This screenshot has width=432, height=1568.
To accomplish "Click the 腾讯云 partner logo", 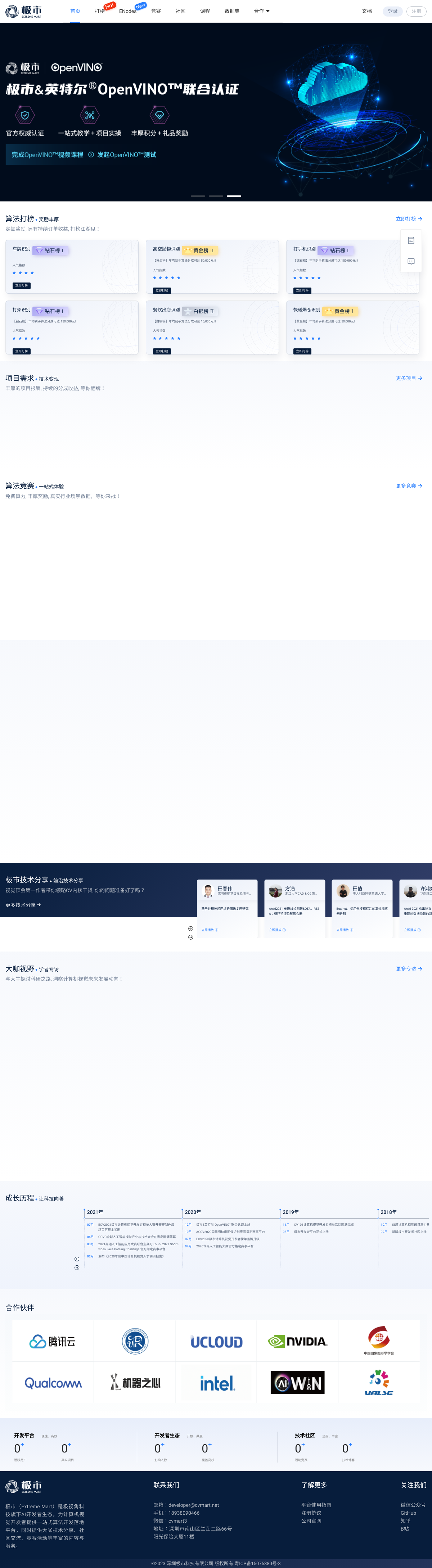I will [53, 1342].
